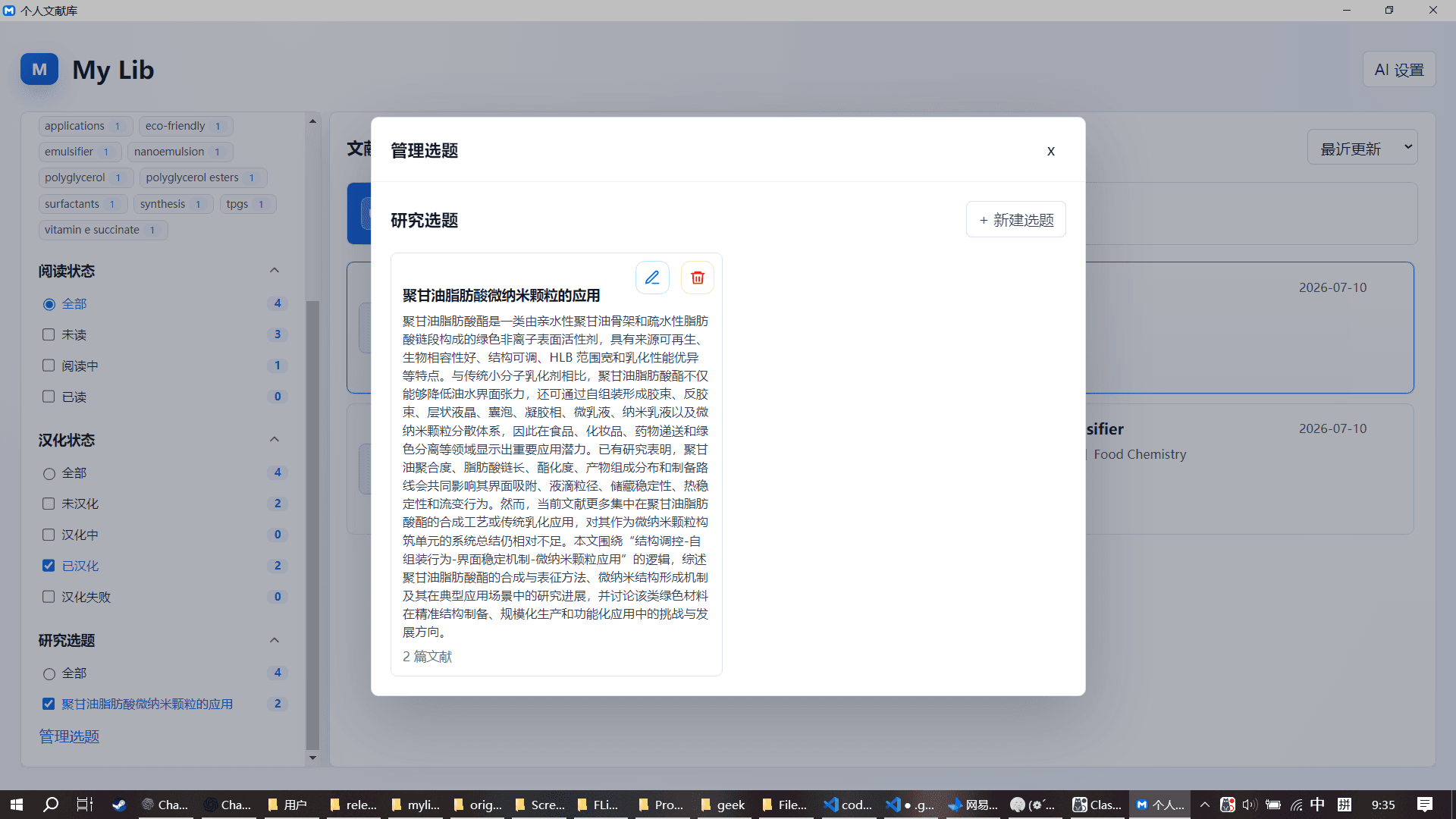Uncheck 聚甘油脂肪酸微纳米颗粒的应用 topic filter

49,704
